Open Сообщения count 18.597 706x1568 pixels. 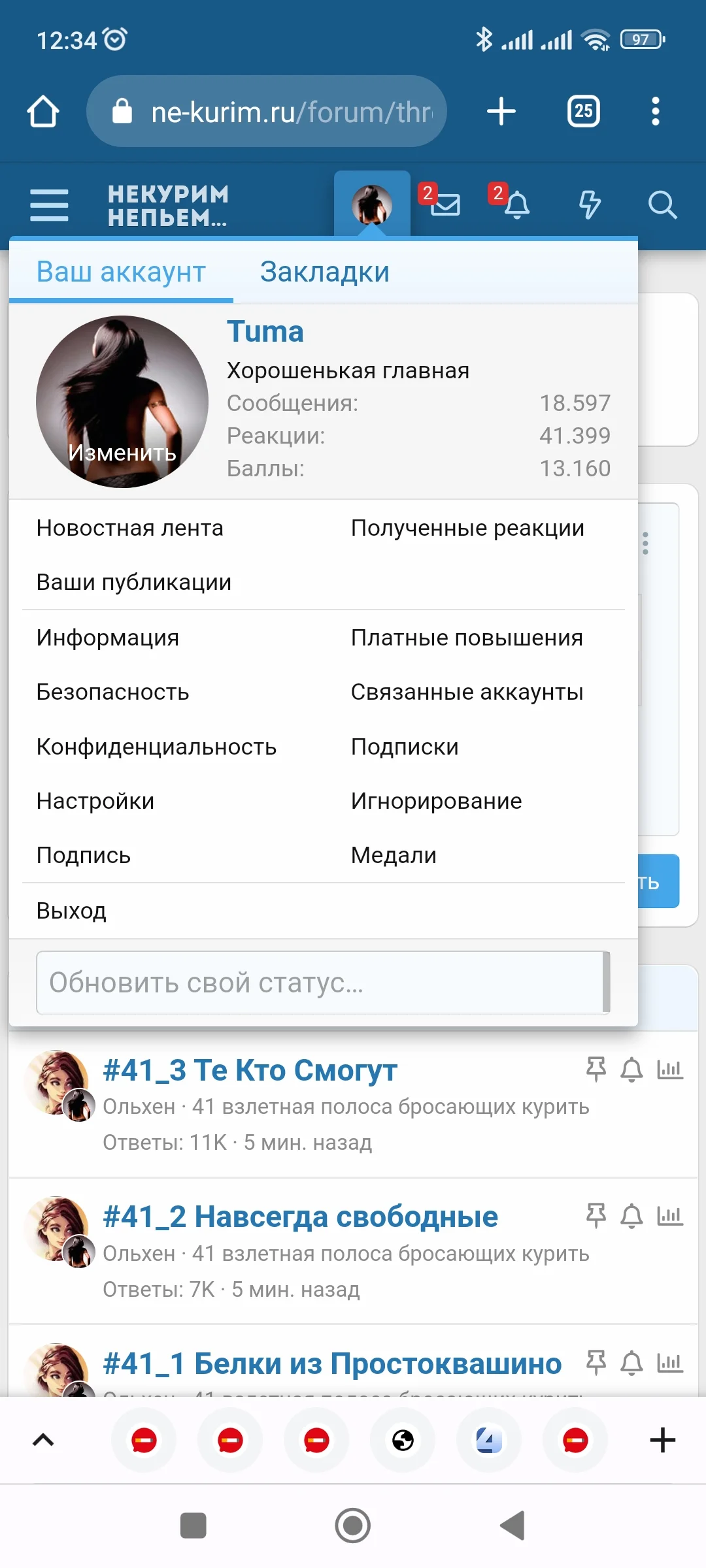(575, 403)
